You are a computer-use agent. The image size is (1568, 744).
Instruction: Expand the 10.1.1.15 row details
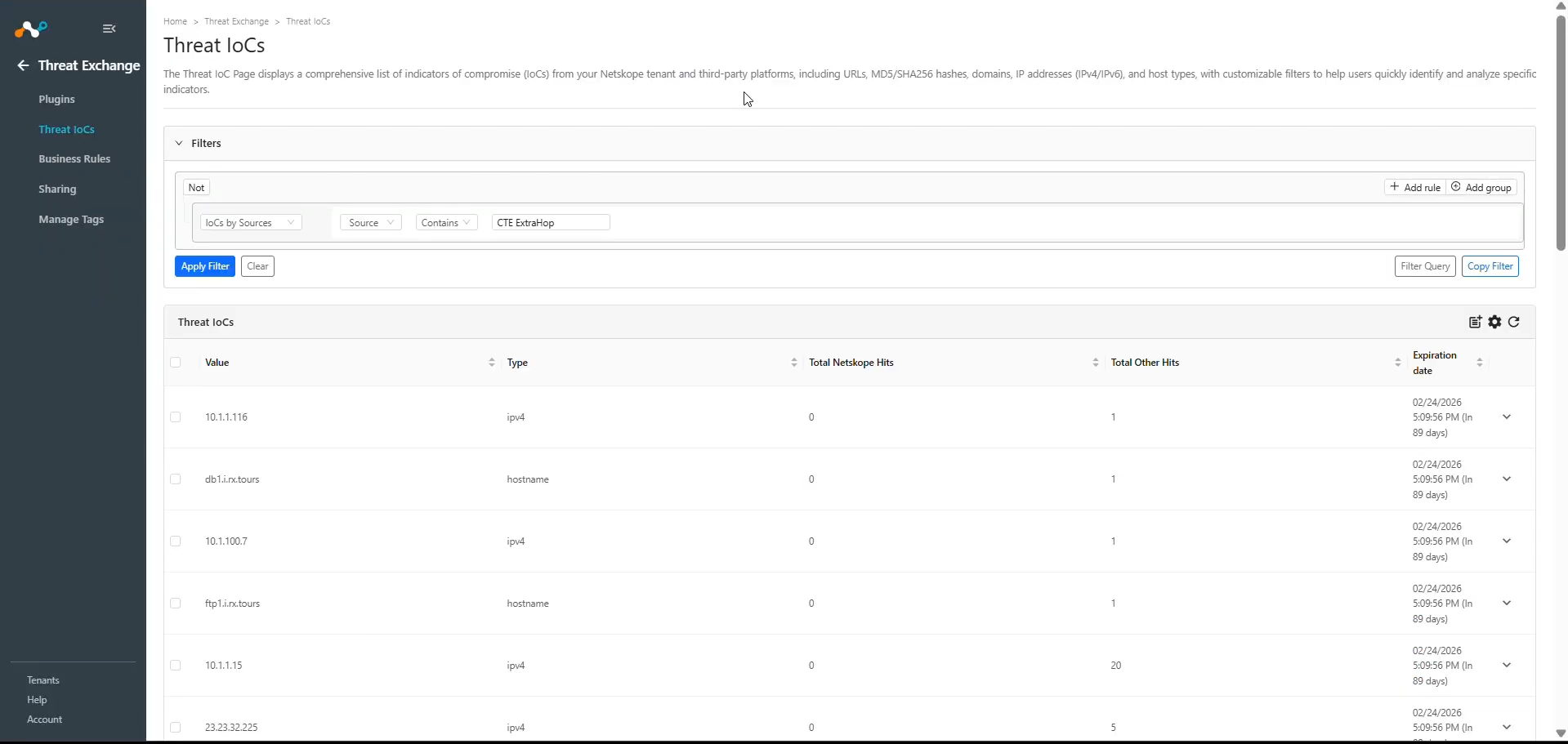[1507, 666]
